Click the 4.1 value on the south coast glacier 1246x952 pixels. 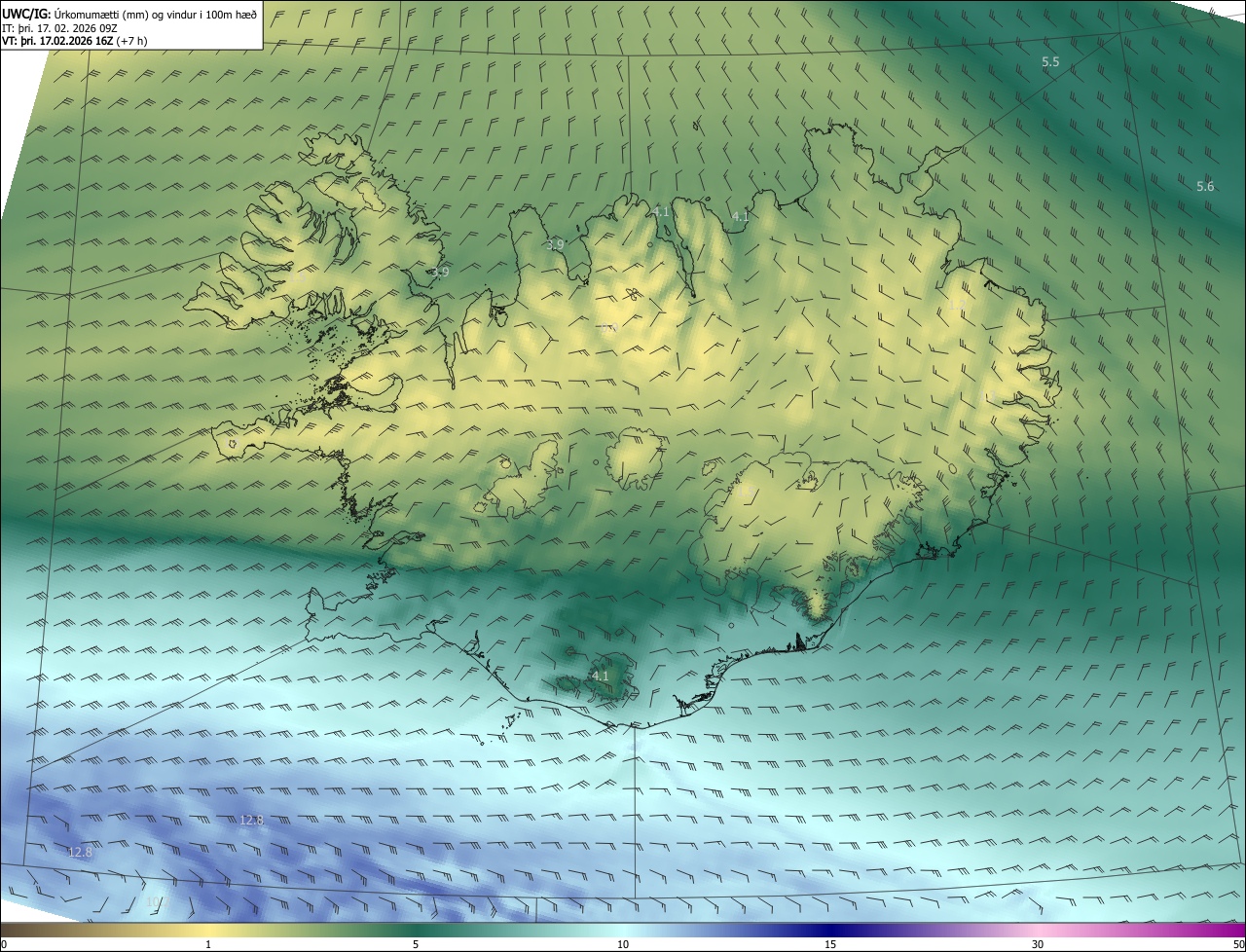[600, 676]
